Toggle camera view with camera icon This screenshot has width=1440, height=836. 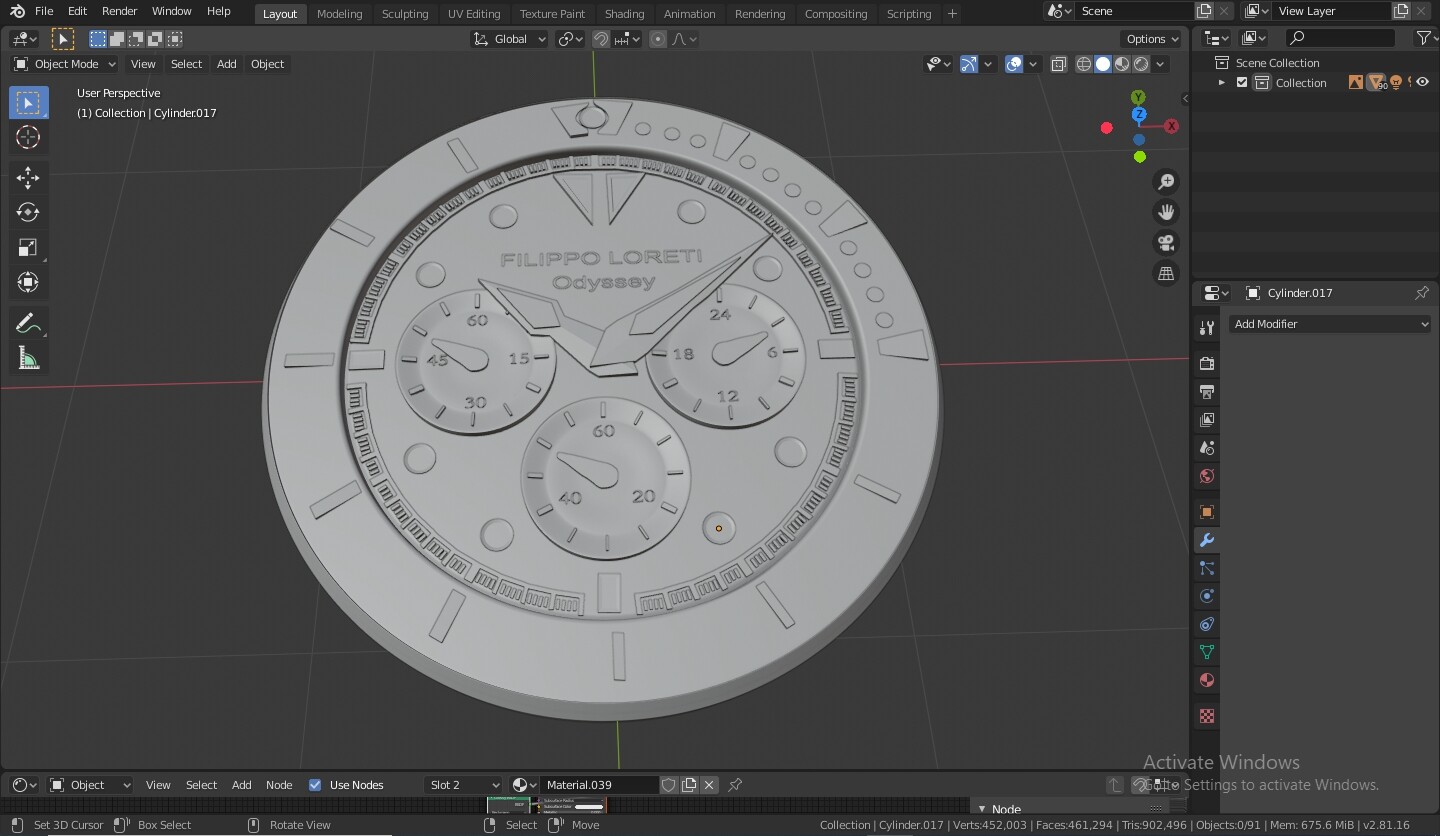[x=1166, y=243]
